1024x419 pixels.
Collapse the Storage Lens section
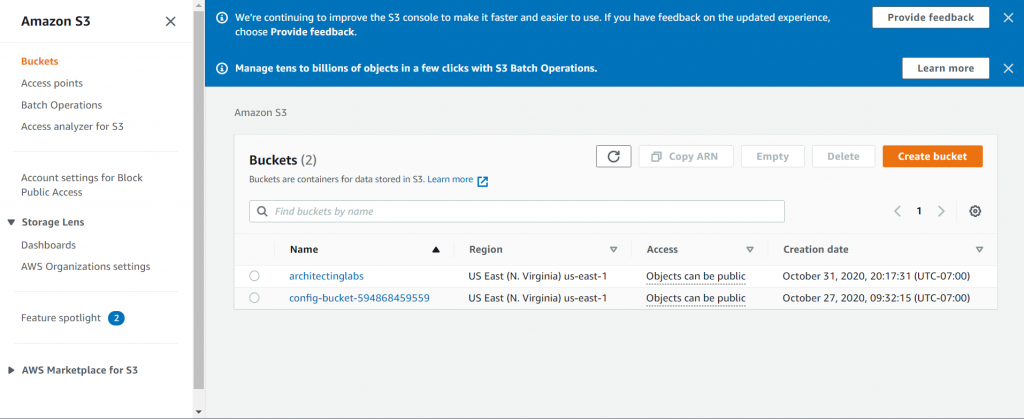[x=11, y=223]
